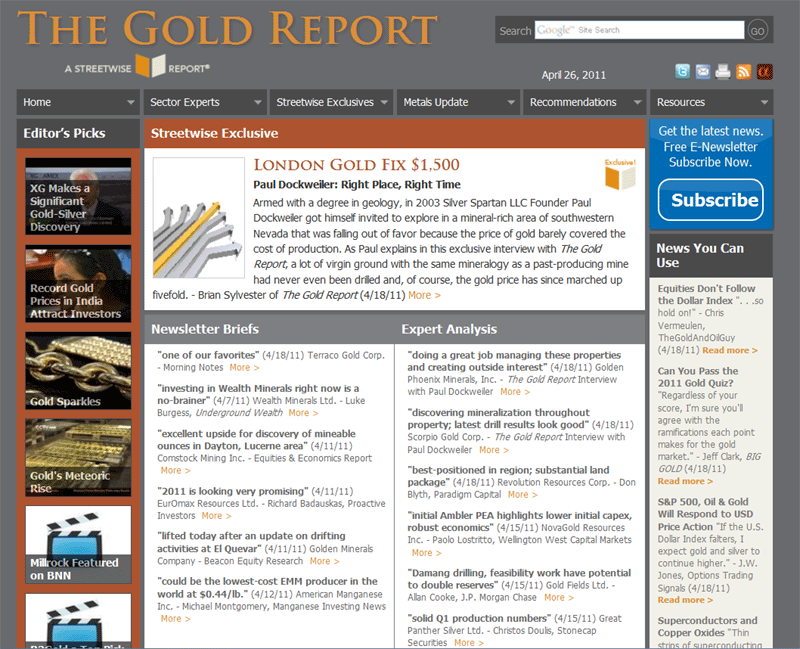Click the arrows image beside London Gold Fix
This screenshot has width=800, height=649.
coord(198,217)
